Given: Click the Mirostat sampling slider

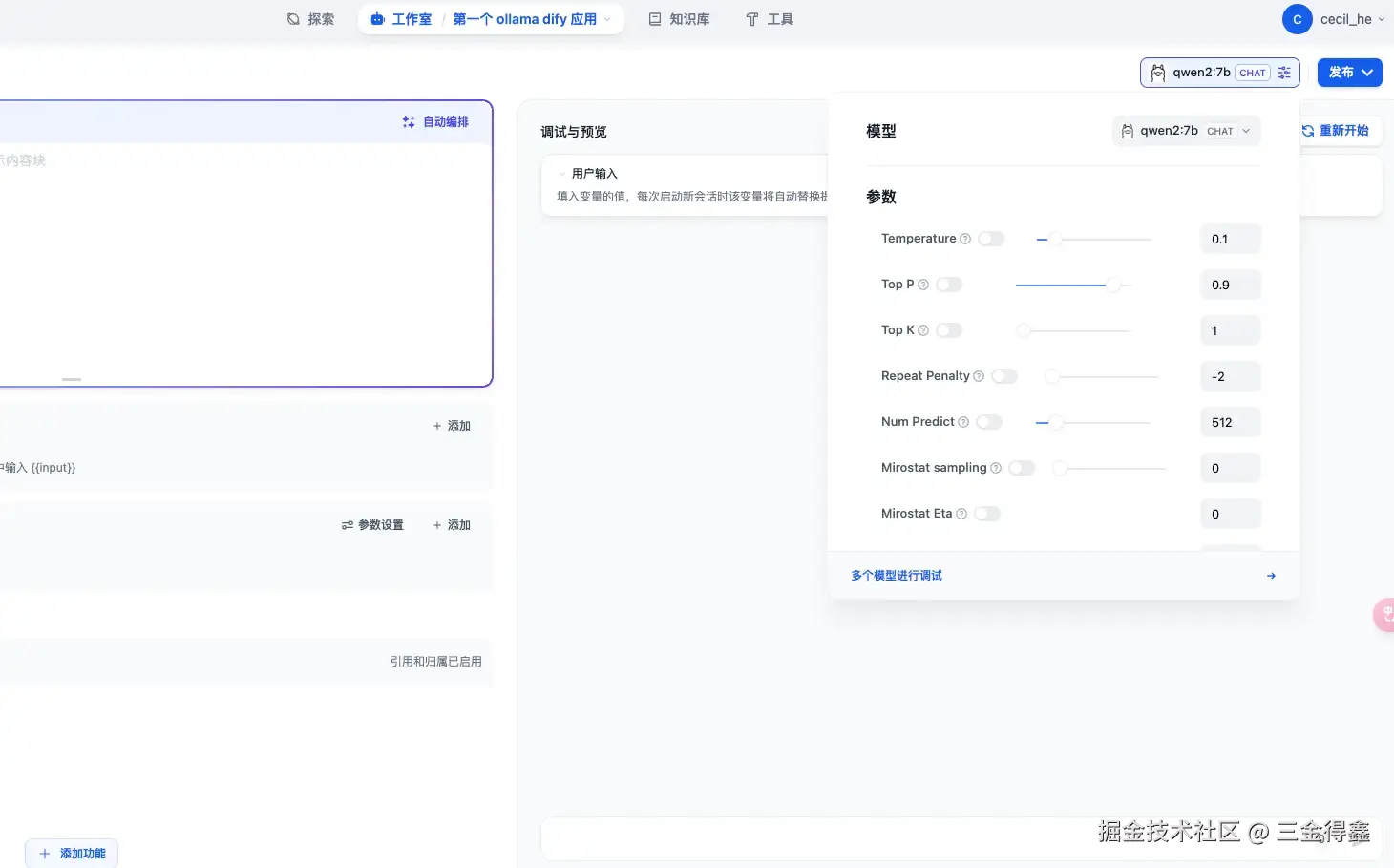Looking at the screenshot, I should 1109,468.
